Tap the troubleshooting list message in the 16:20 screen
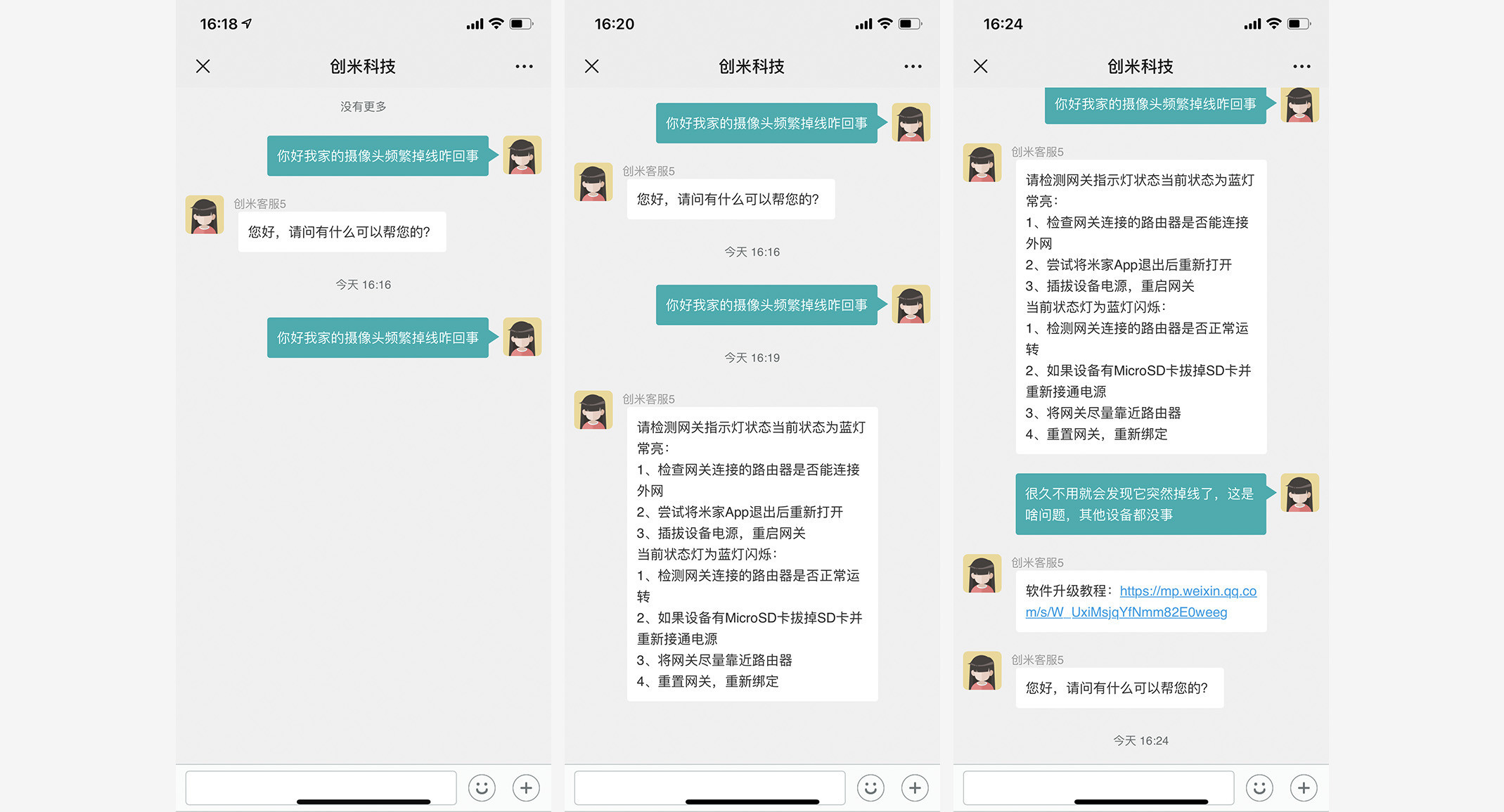This screenshot has width=1504, height=812. (752, 554)
